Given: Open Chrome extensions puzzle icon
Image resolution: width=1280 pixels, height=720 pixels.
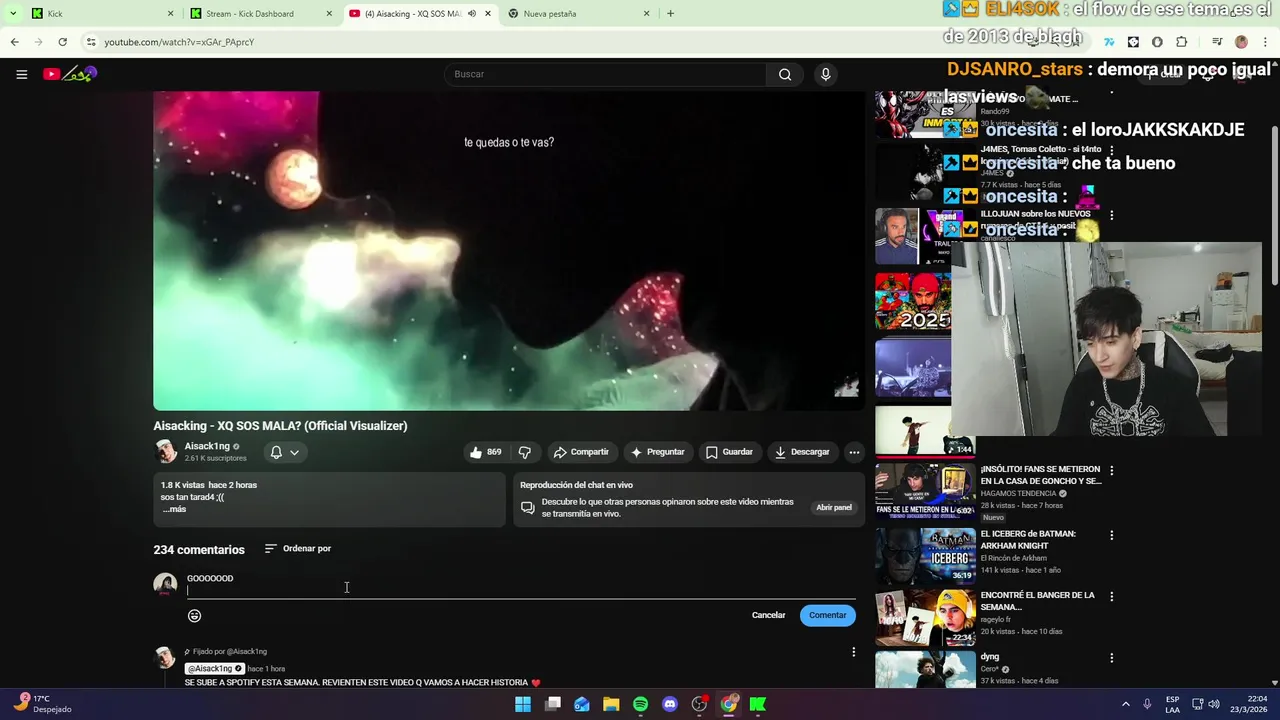Looking at the screenshot, I should [1181, 42].
